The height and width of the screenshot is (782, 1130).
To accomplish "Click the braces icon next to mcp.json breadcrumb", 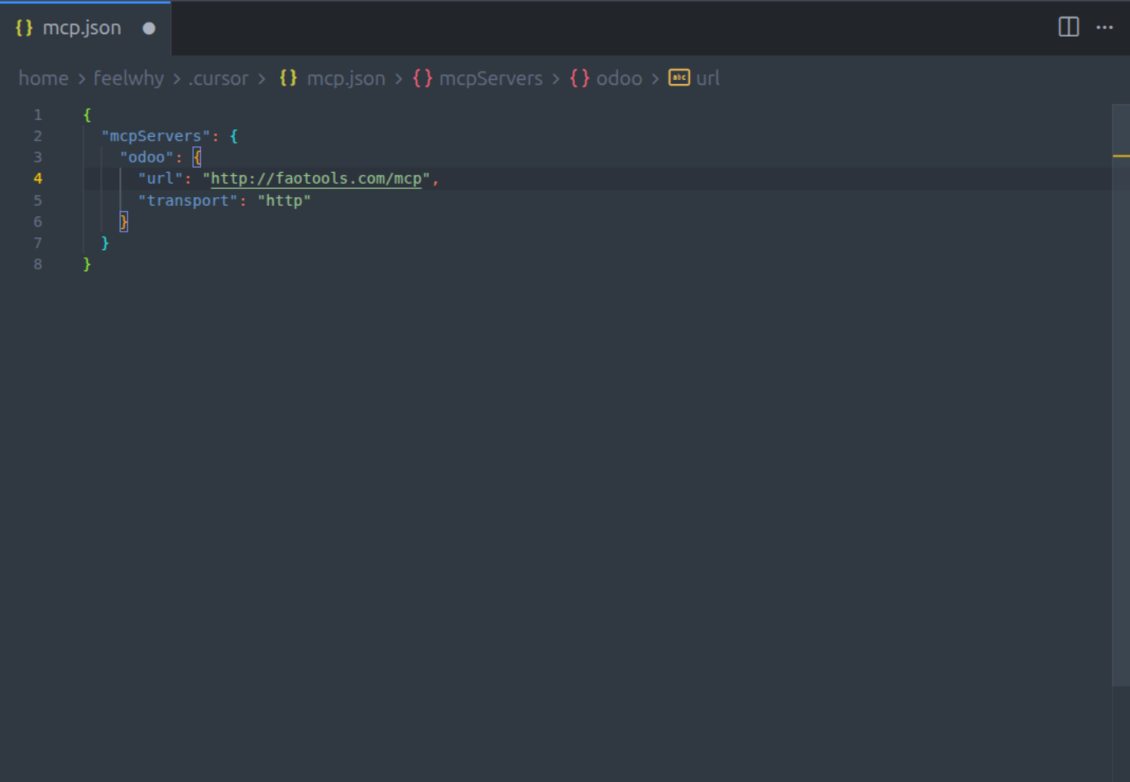I will point(287,78).
